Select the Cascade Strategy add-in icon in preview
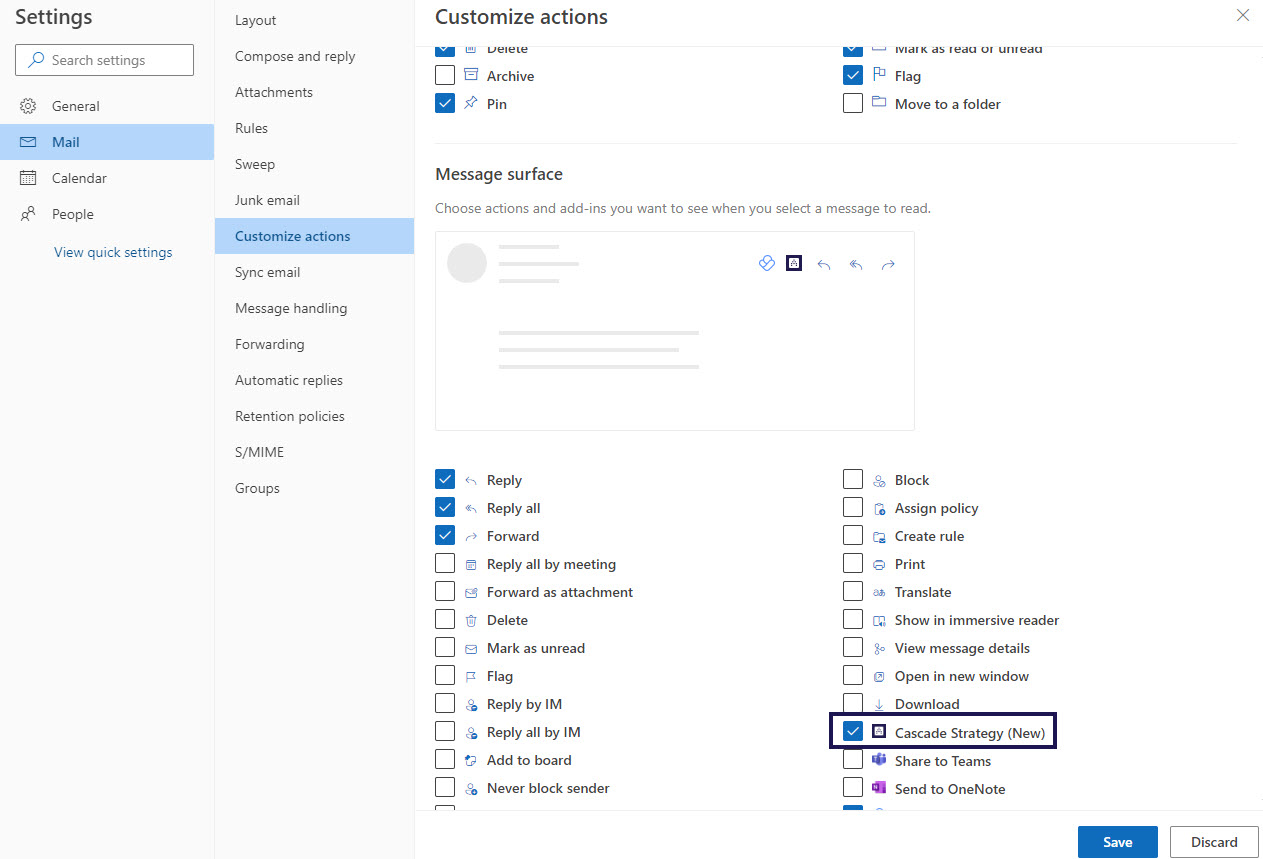The height and width of the screenshot is (859, 1263). click(793, 263)
